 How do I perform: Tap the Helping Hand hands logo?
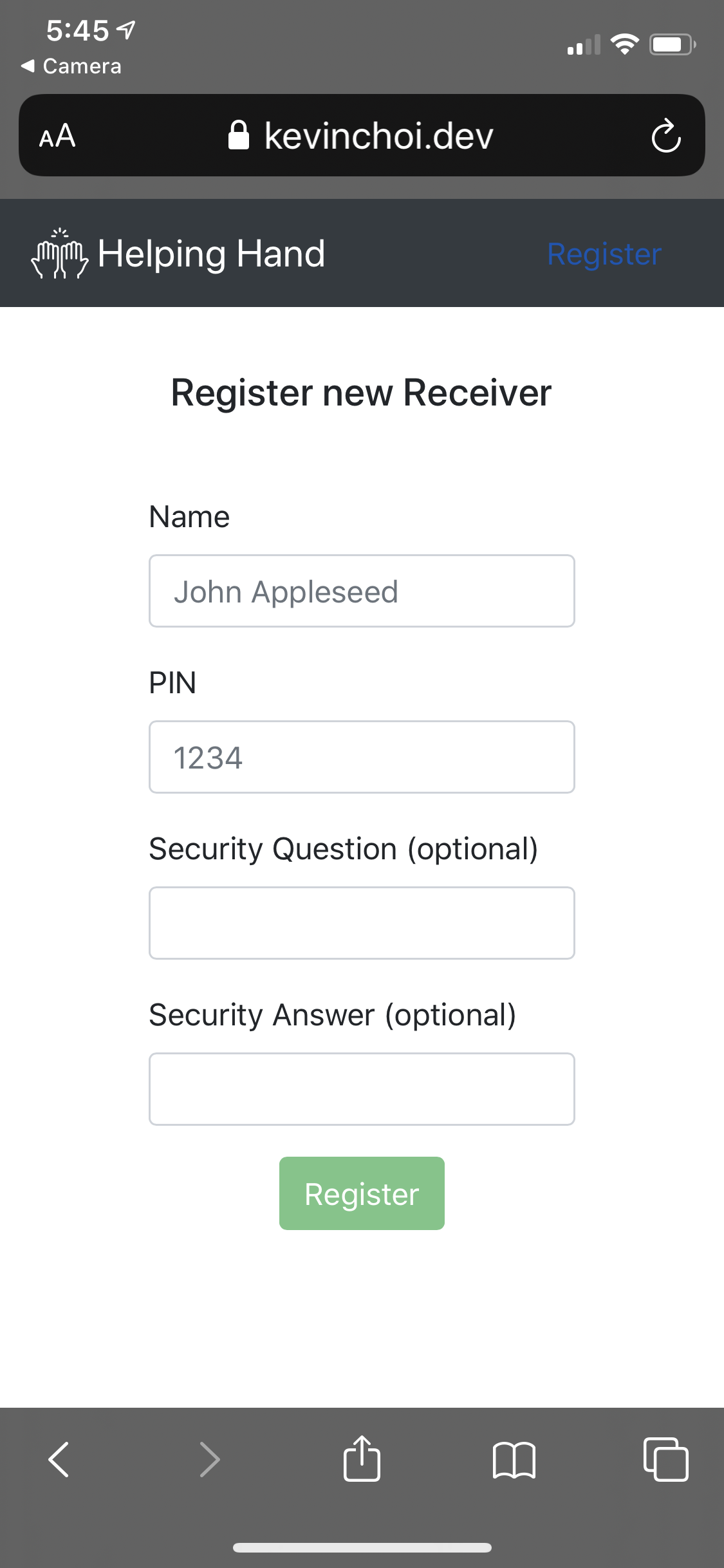coord(59,253)
